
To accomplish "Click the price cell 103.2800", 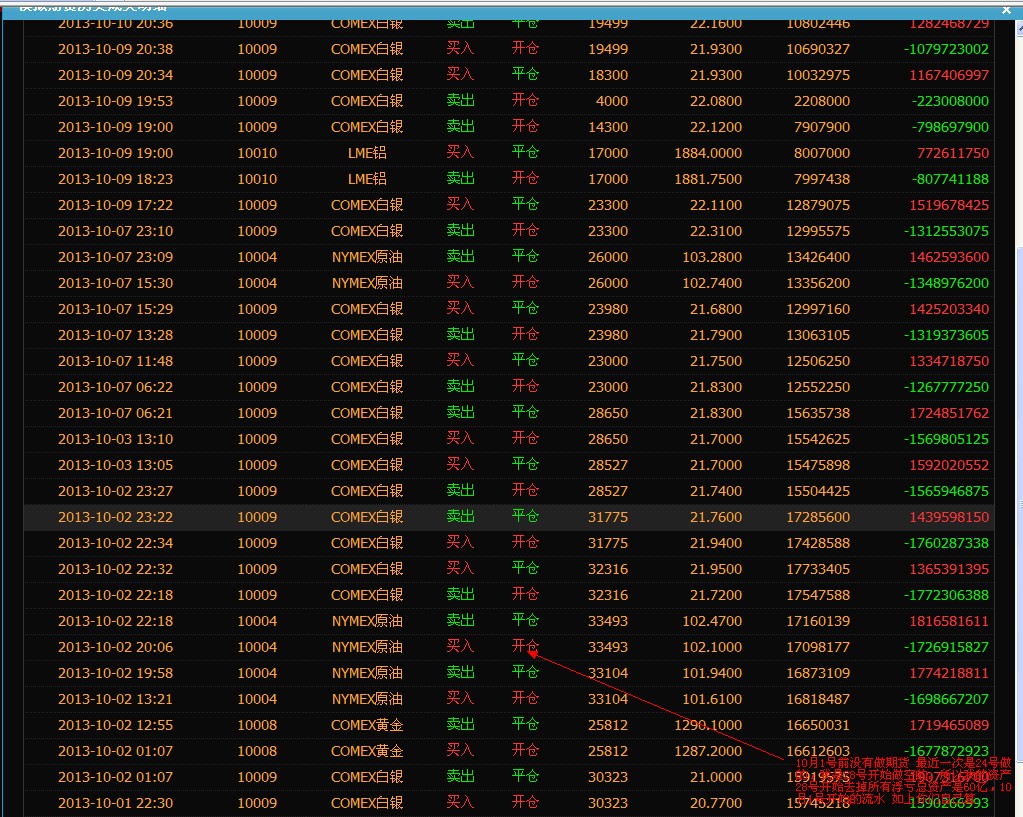I will coord(708,257).
